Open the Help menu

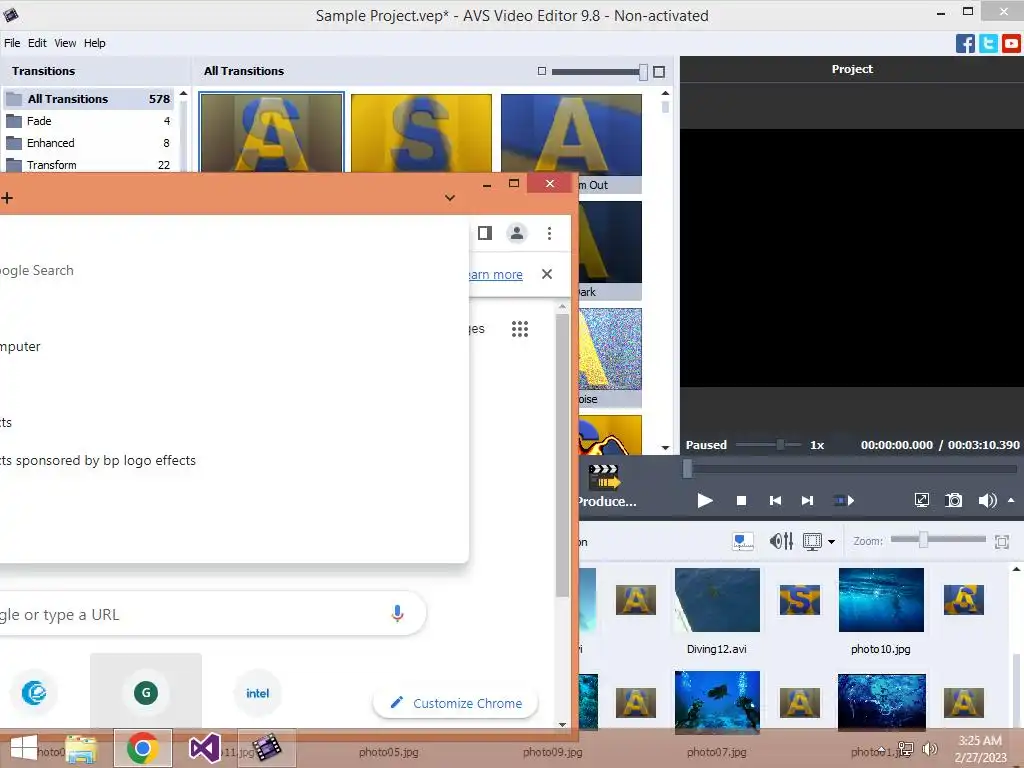[x=95, y=43]
